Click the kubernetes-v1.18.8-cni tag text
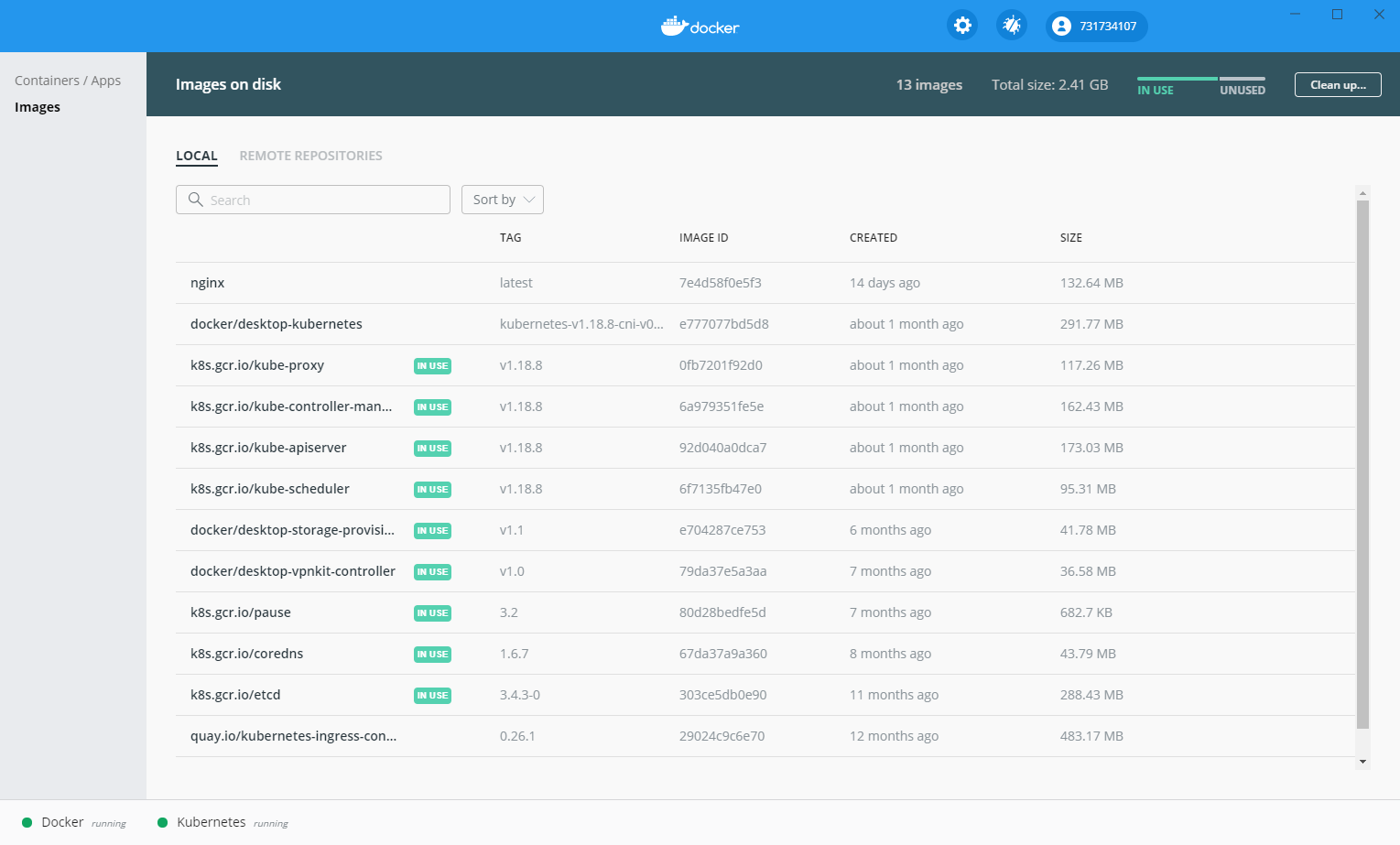Screen dimensions: 1400x845 point(581,324)
